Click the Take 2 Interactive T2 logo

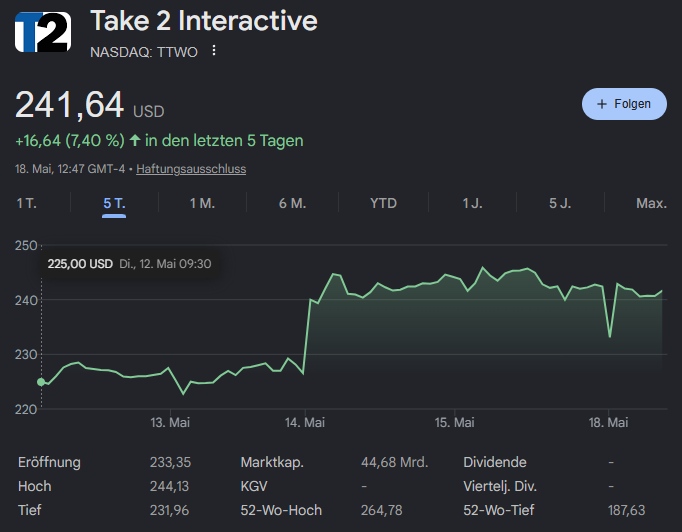click(43, 32)
